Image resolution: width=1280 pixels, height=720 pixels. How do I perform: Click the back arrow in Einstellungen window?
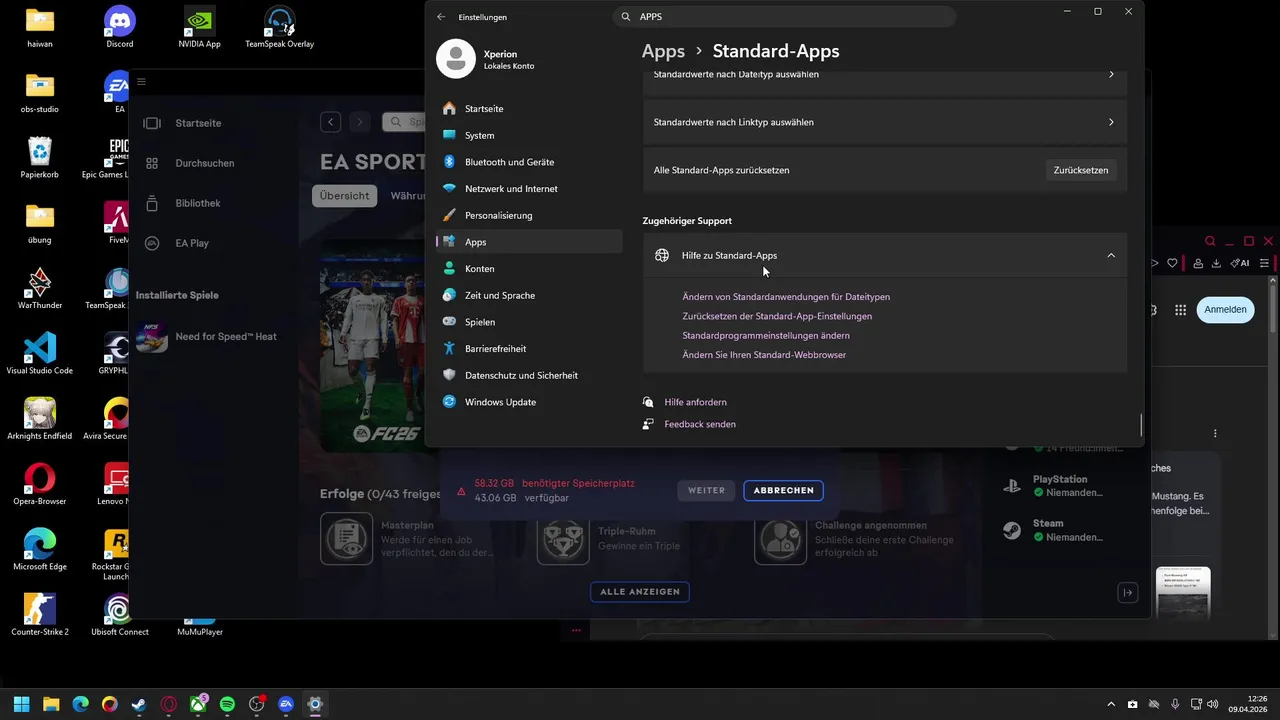(x=441, y=17)
